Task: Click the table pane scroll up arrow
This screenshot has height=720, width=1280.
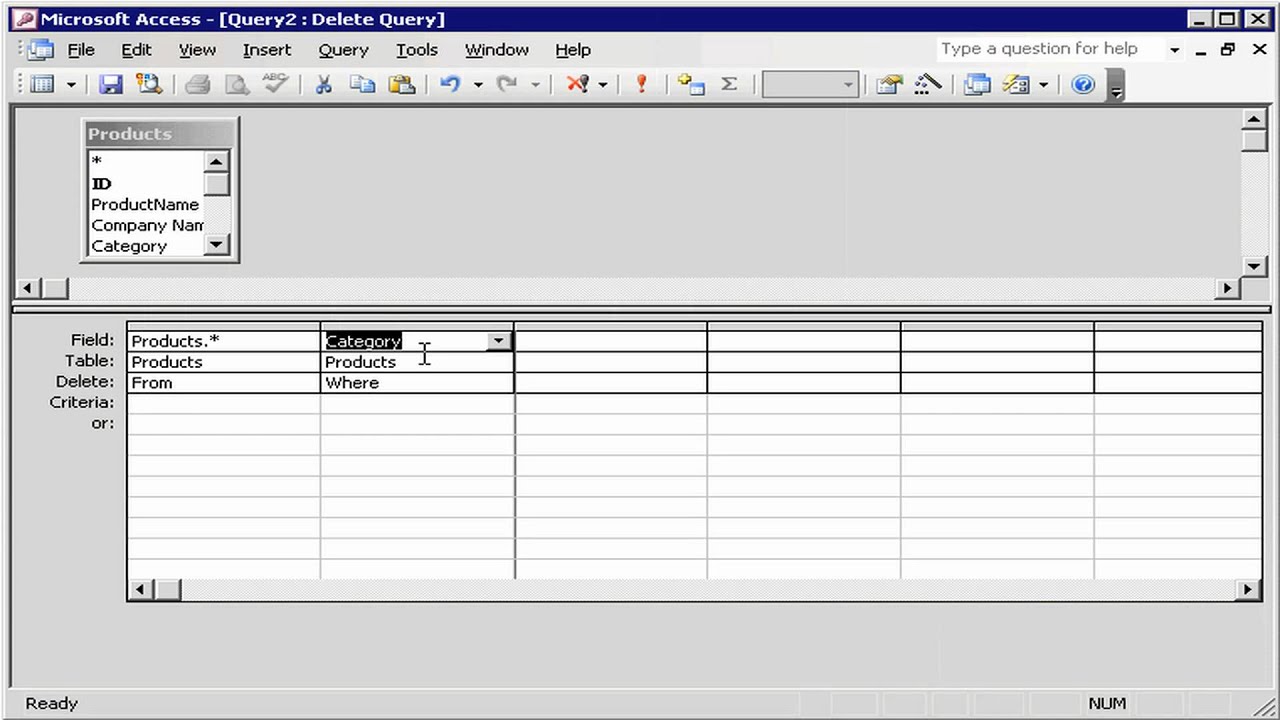Action: pos(1255,119)
